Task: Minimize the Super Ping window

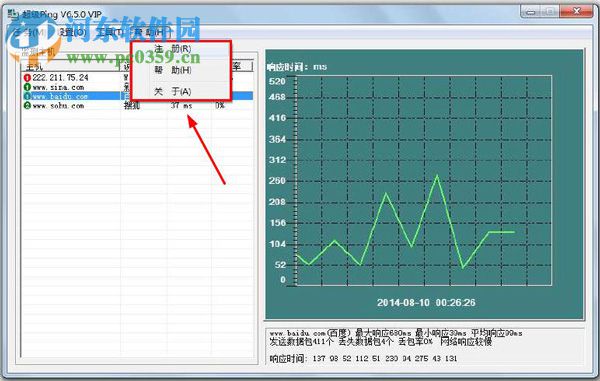Action: [x=530, y=12]
